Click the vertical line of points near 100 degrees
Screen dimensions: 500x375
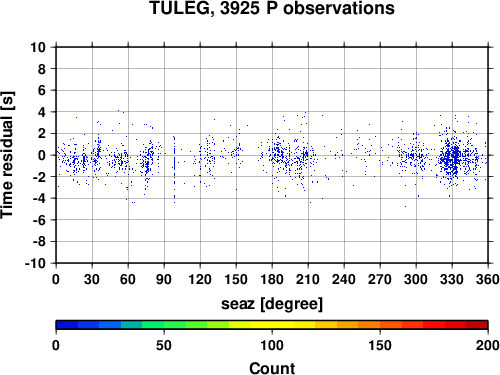pos(174,169)
